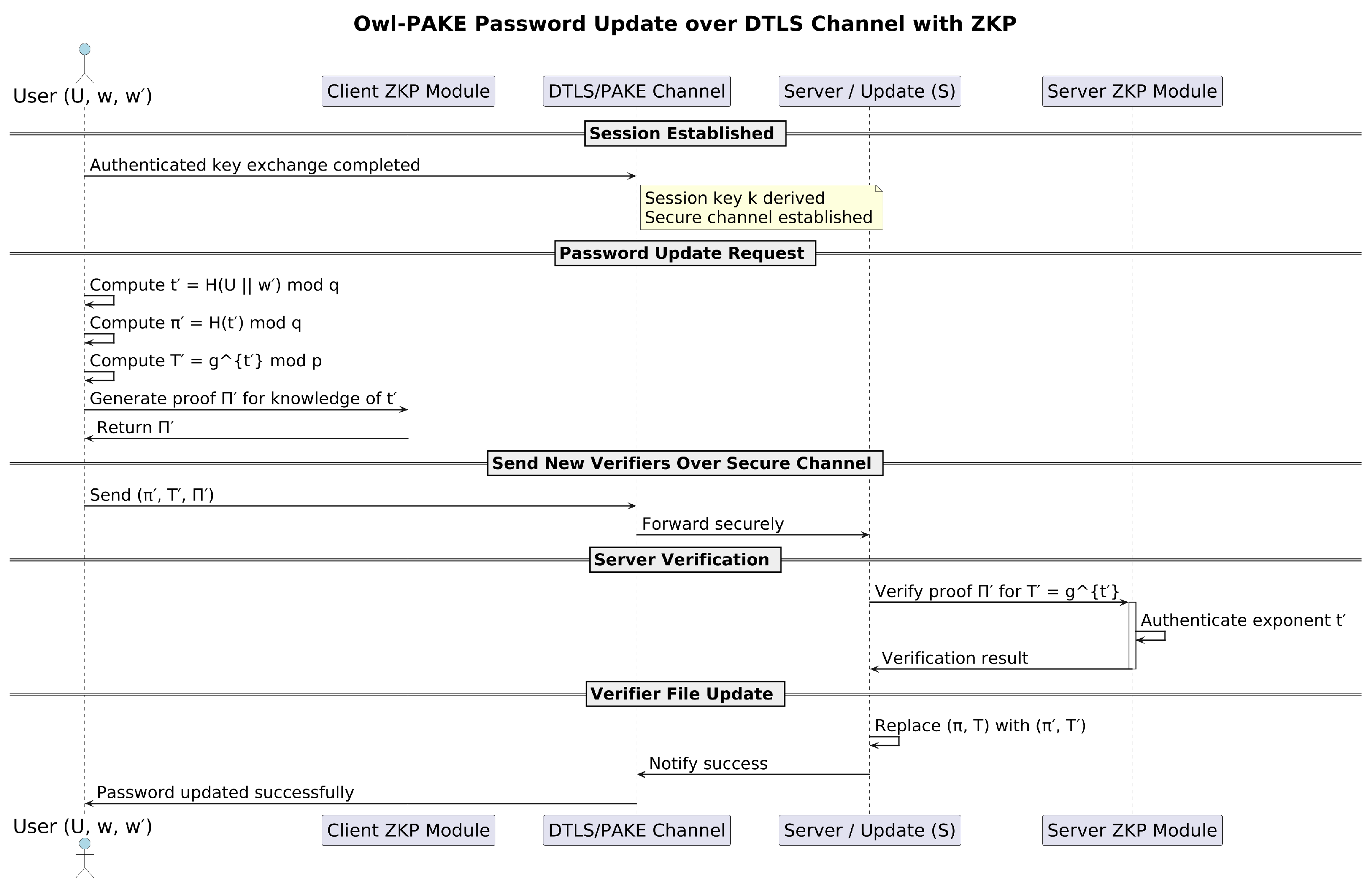This screenshot has width=1372, height=891.
Task: Click the yellow Session key k derived note
Action: tap(761, 207)
